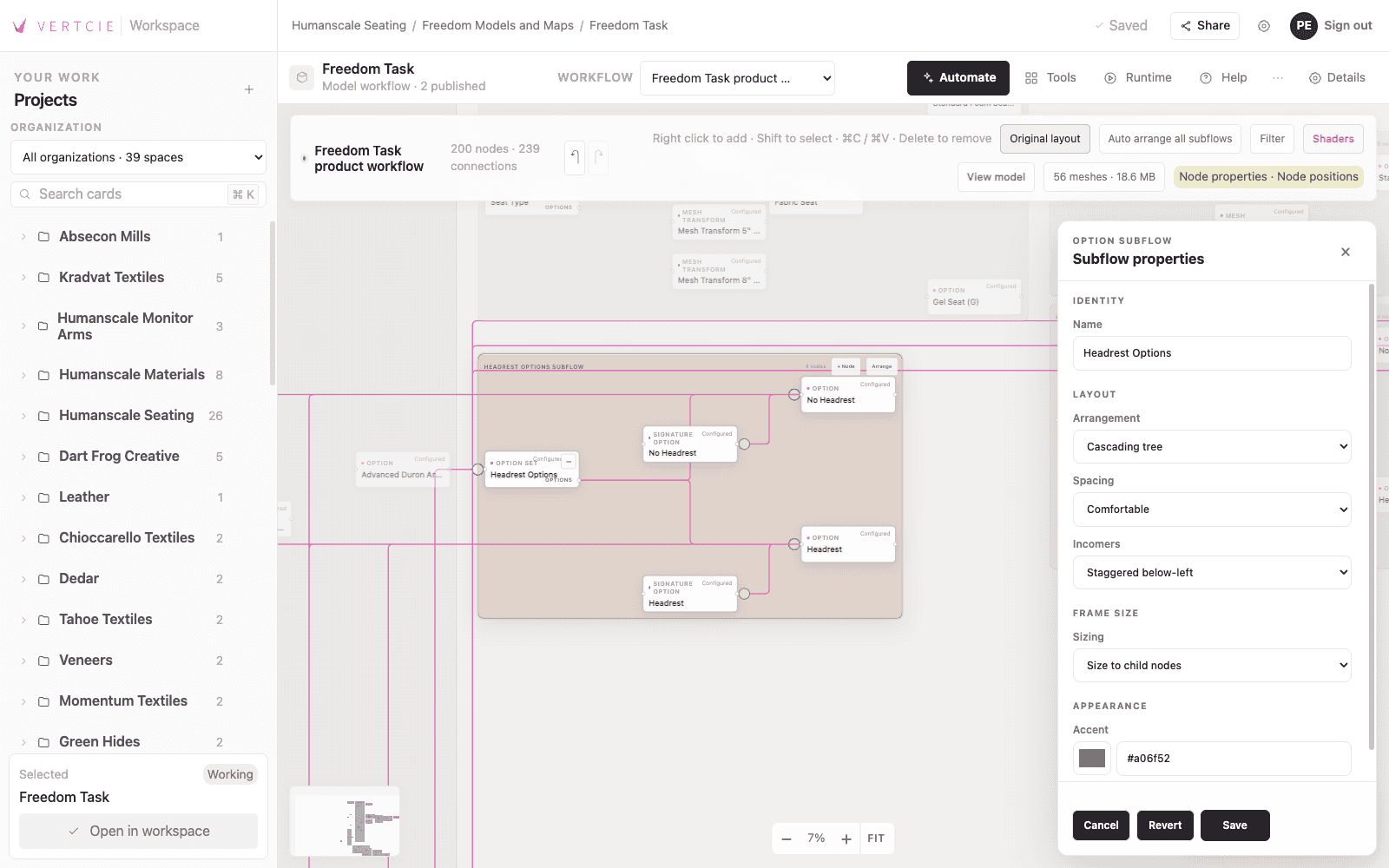Screen dimensions: 1389x868
Task: Expand the Tahoe Textiles project
Action: pos(24,620)
